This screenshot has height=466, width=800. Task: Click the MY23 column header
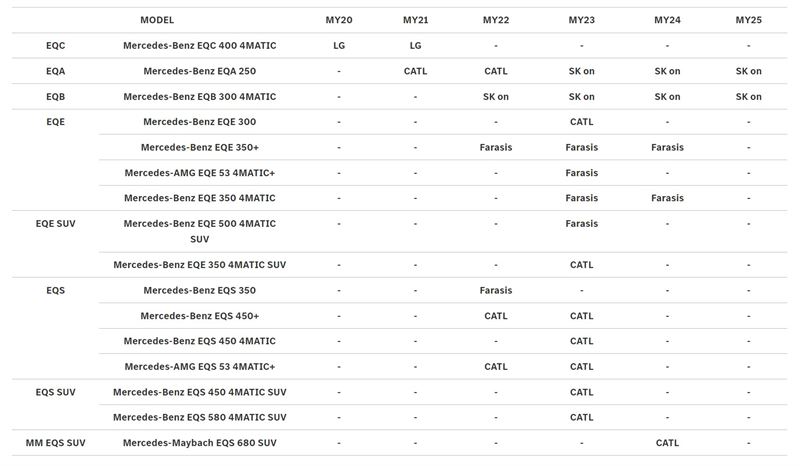(x=582, y=20)
